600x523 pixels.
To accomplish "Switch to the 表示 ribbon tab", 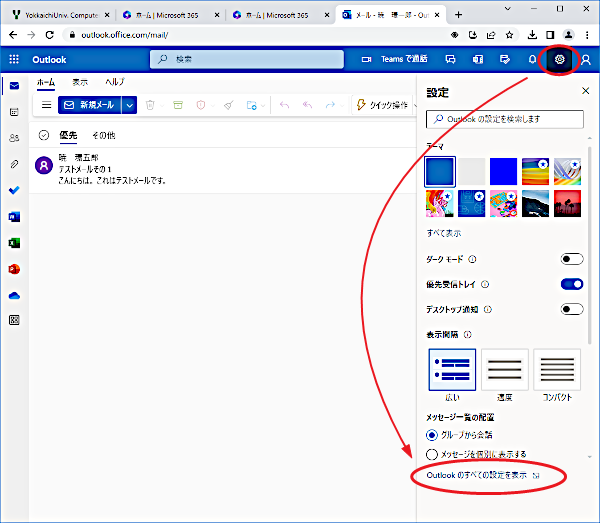I will (80, 82).
